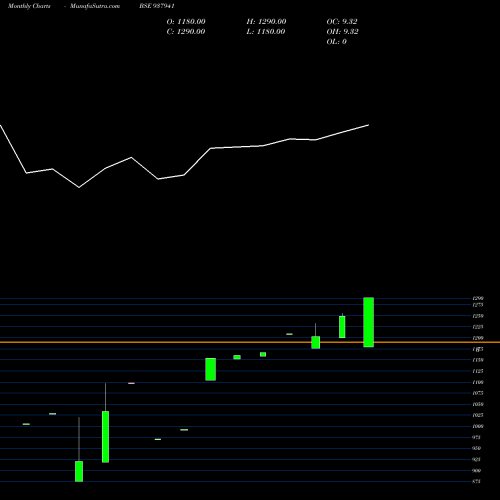
Task: Select the open value 'O: 1180.00'
Action: (x=186, y=22)
